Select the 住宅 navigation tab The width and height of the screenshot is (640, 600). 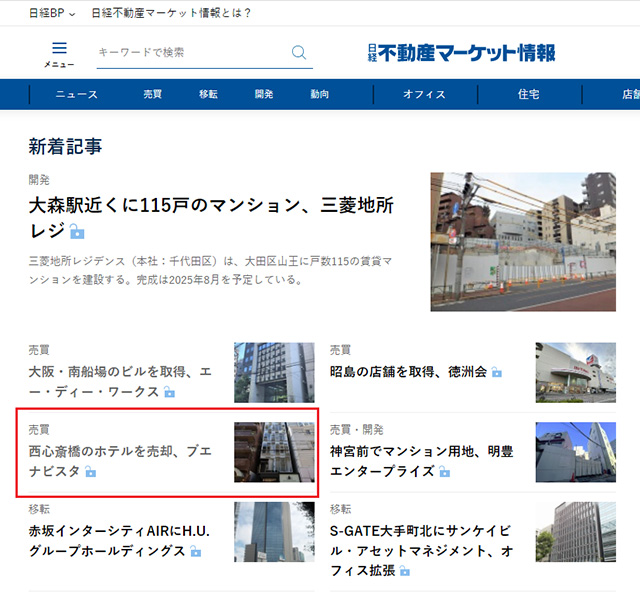pos(529,94)
